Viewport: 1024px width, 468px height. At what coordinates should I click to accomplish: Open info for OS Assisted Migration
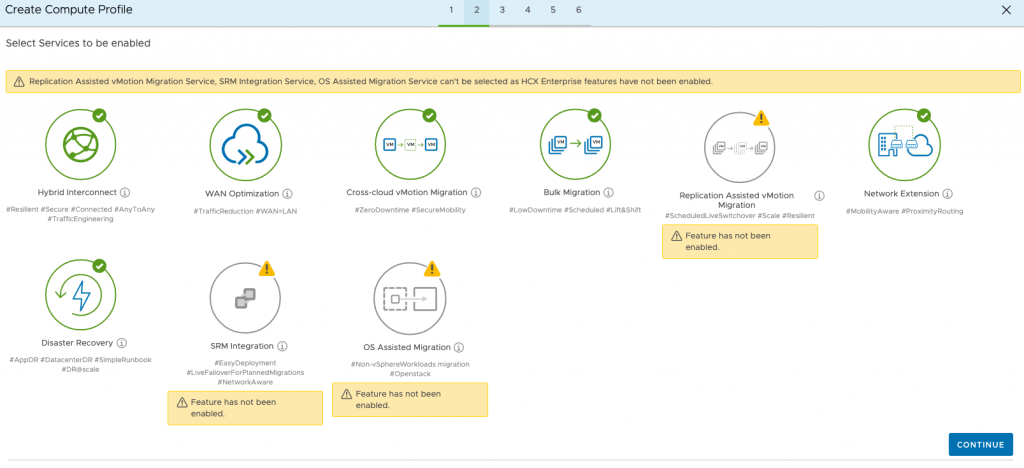tap(459, 347)
